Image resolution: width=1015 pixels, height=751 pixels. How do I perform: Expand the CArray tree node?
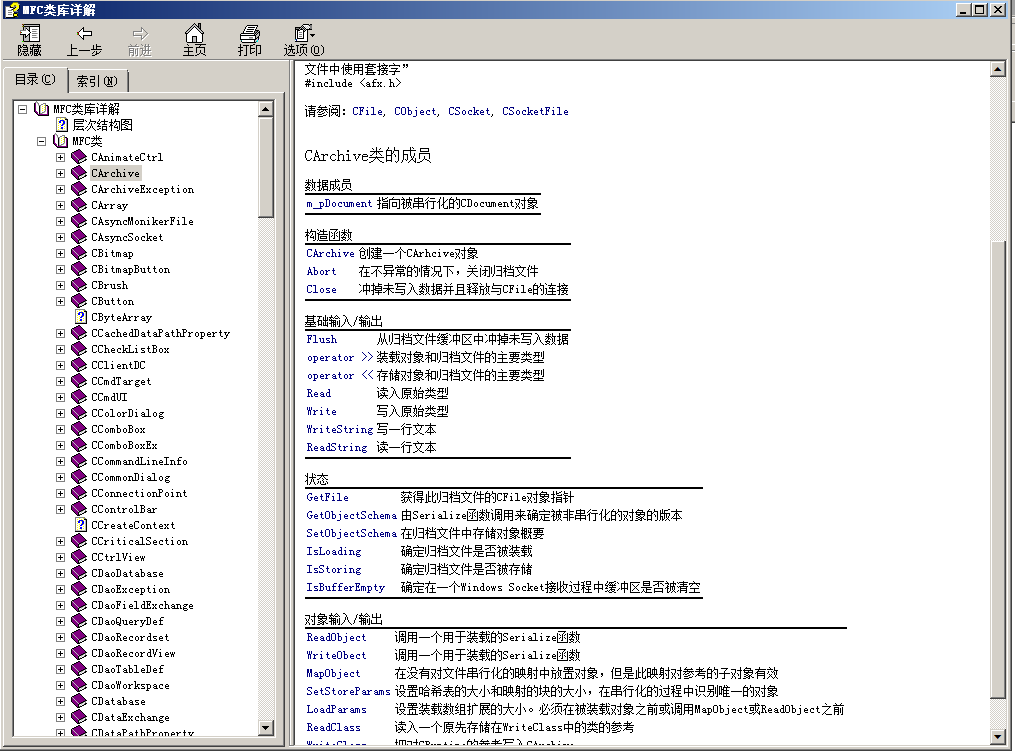[60, 205]
